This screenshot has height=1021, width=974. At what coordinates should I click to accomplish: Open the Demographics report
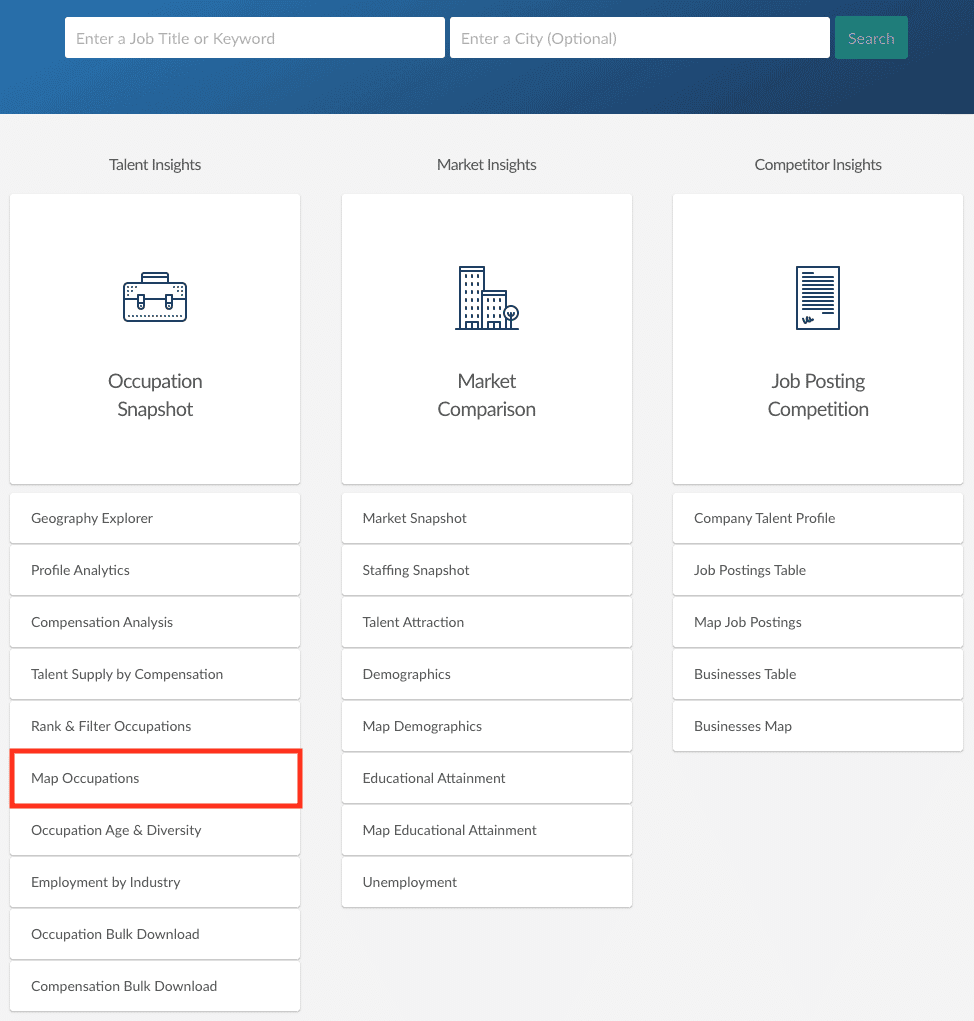pyautogui.click(x=486, y=674)
